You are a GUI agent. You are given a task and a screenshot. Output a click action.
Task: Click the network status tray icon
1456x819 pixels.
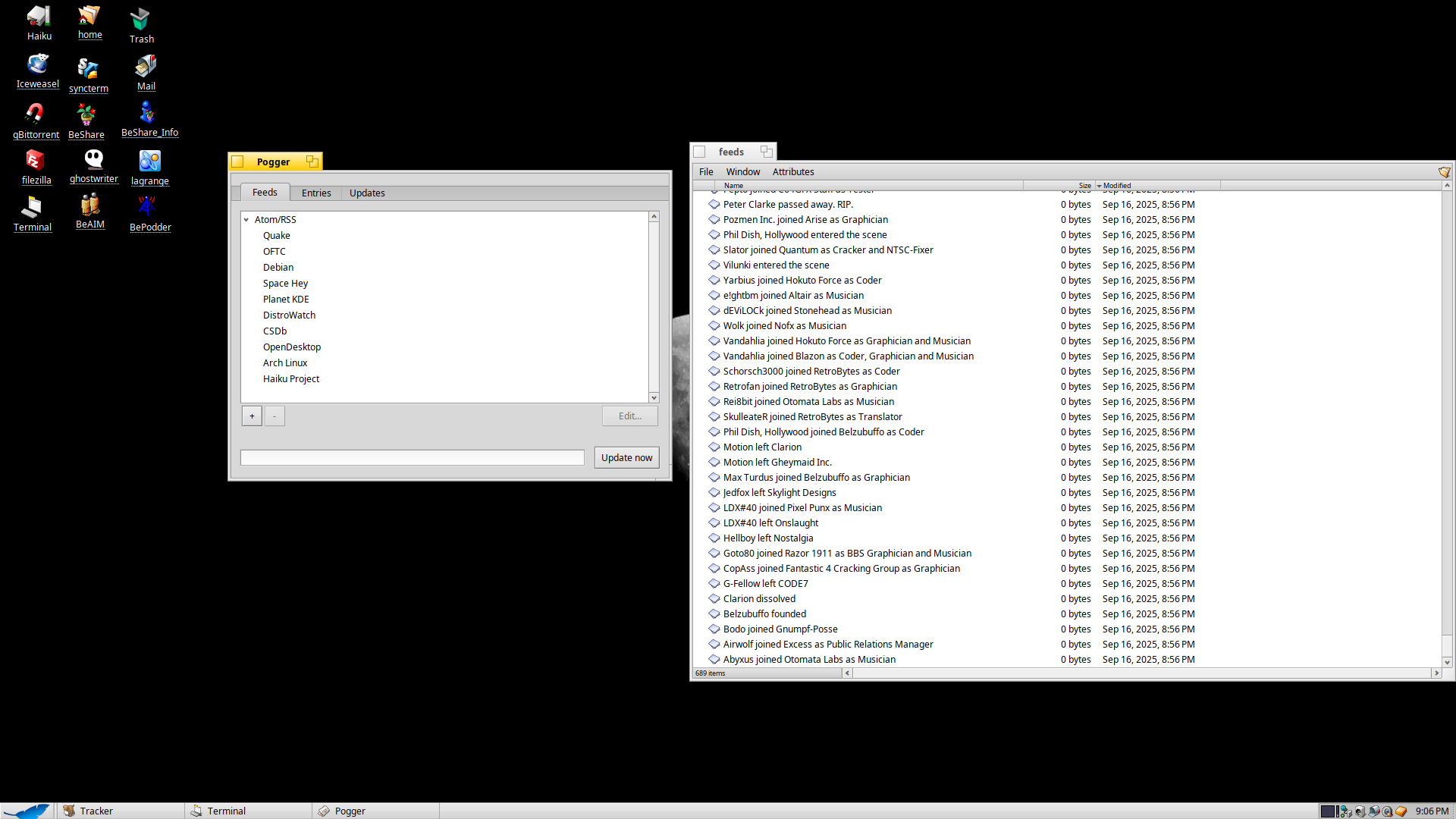(1346, 811)
